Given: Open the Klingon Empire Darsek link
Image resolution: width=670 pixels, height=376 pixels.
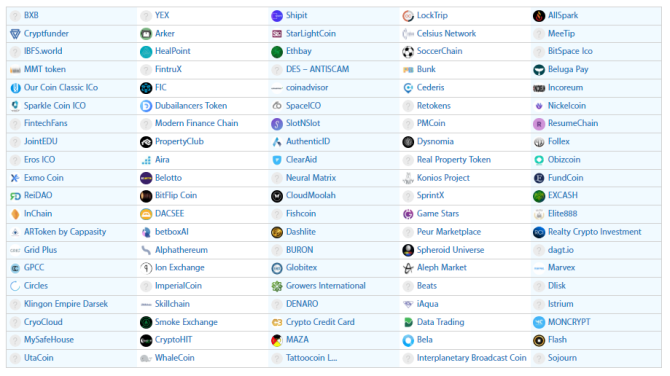Looking at the screenshot, I should pos(66,304).
